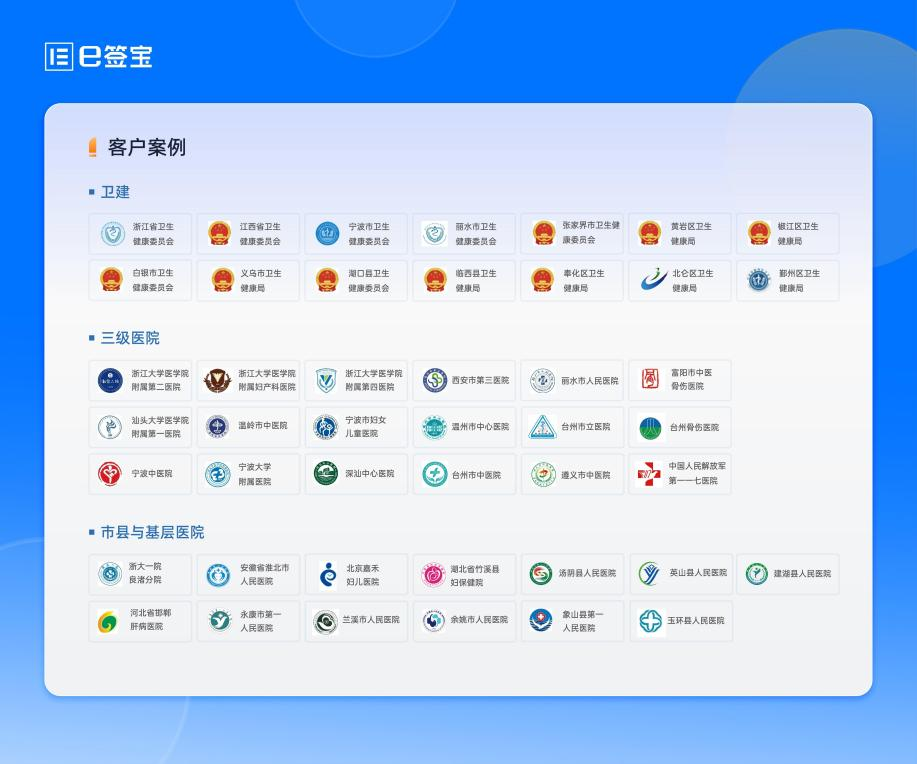Click the 临西县卫生健康局 text
The height and width of the screenshot is (764, 917).
coord(475,280)
